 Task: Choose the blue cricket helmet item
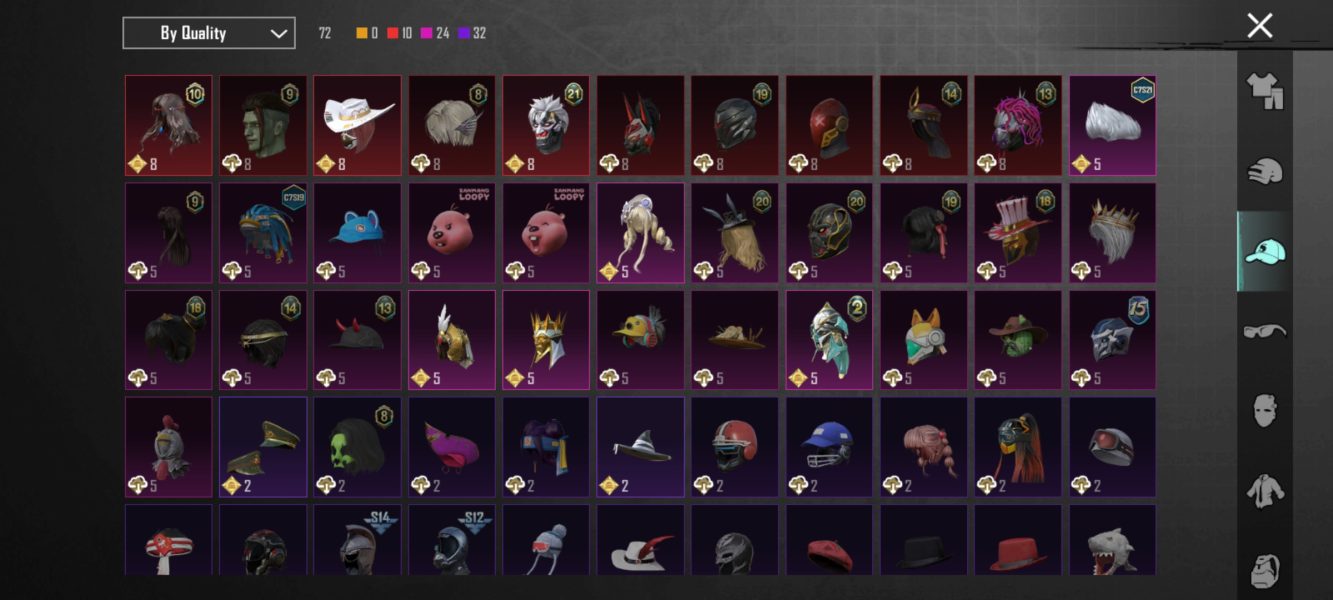coord(829,447)
